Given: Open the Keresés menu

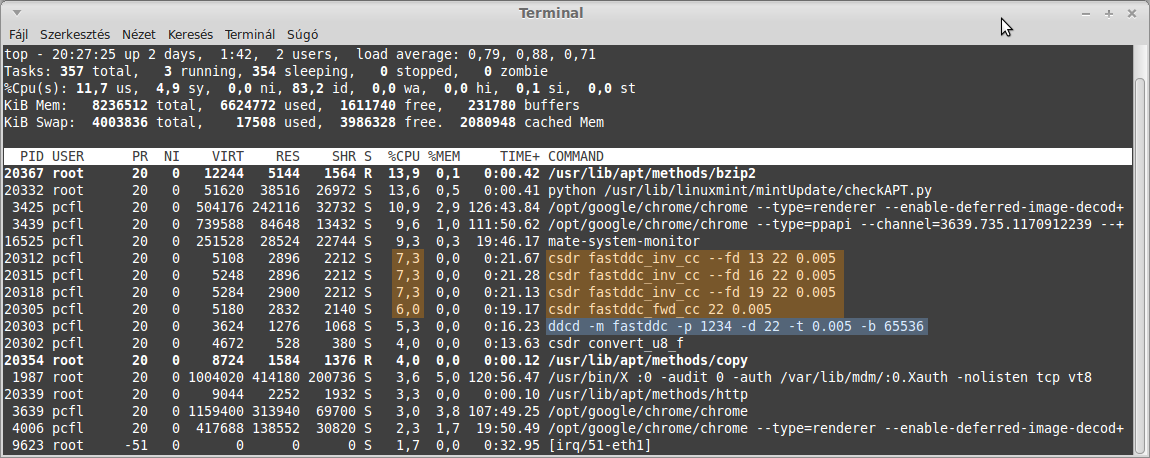Looking at the screenshot, I should coord(190,34).
